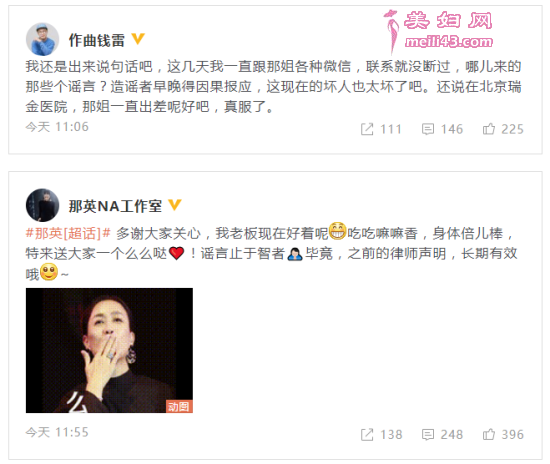Open comments on post with 248 comments
Screen dimensions: 550x464
tap(442, 435)
